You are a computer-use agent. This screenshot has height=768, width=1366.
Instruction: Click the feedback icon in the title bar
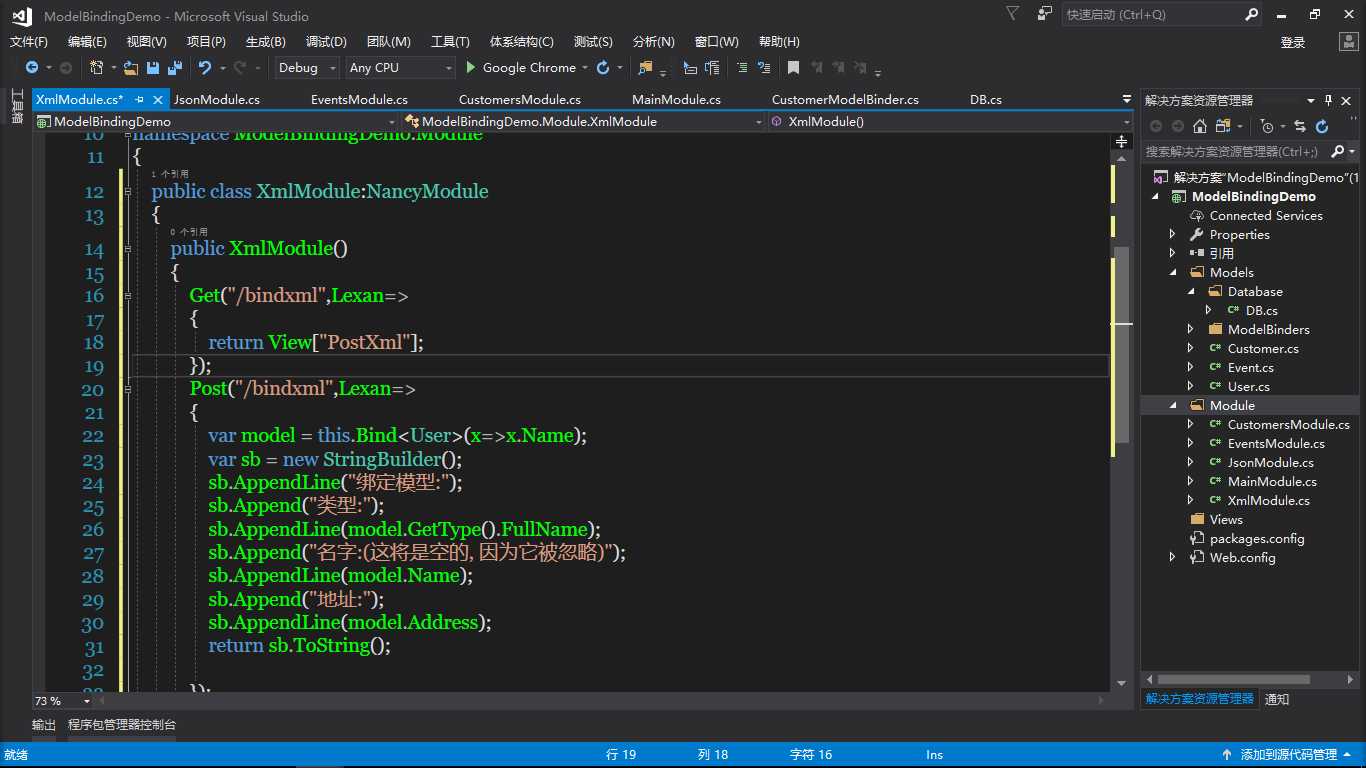coord(1045,14)
